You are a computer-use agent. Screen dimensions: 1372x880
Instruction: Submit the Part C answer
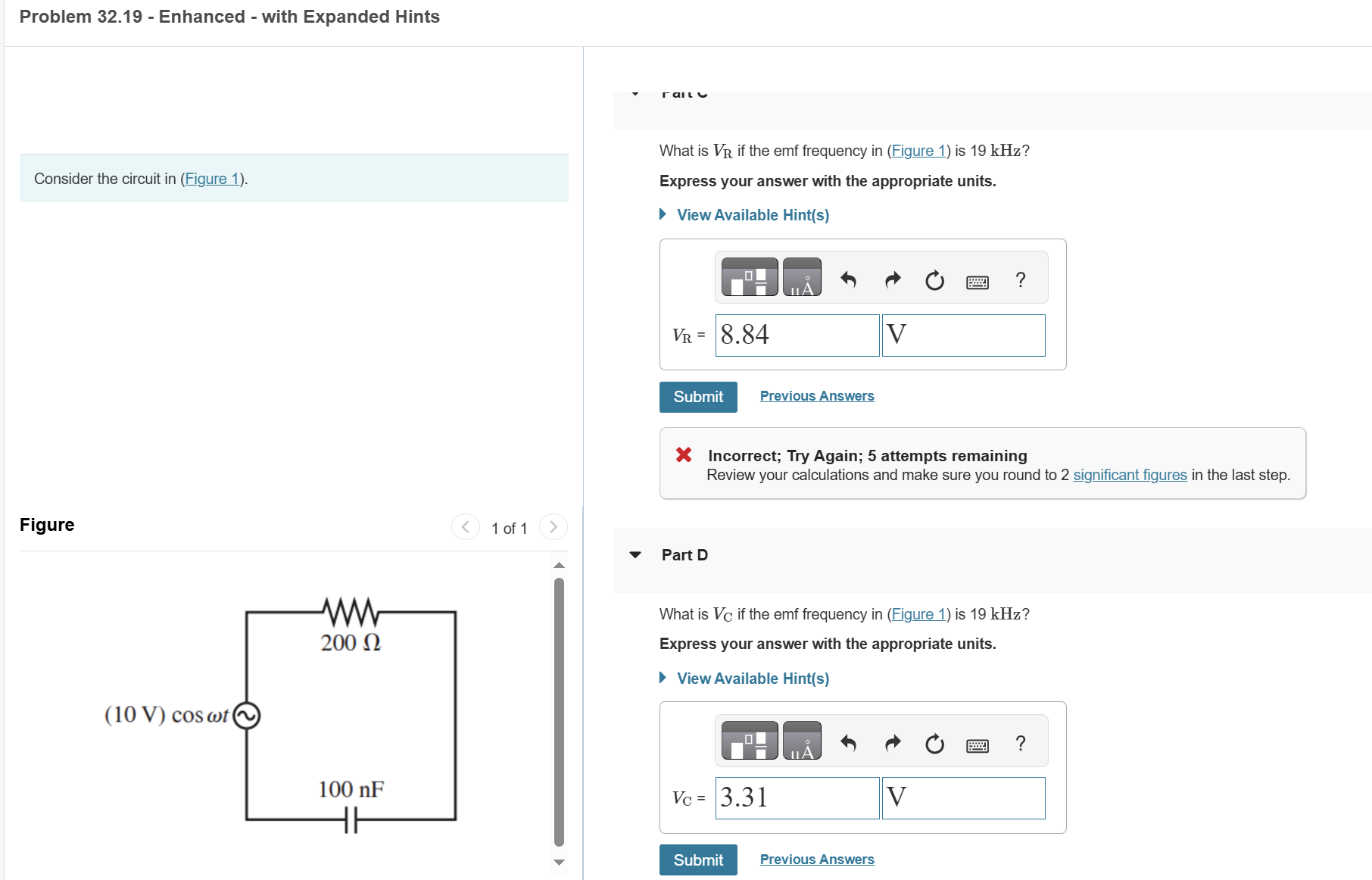click(697, 396)
